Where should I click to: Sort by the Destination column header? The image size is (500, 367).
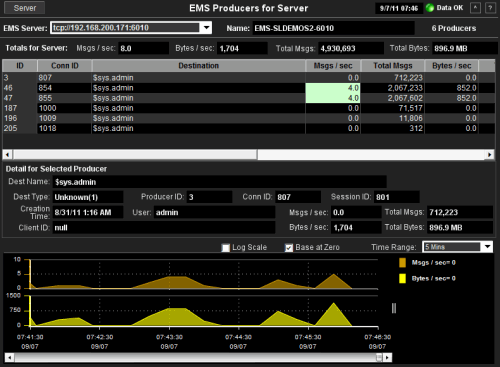pyautogui.click(x=199, y=66)
